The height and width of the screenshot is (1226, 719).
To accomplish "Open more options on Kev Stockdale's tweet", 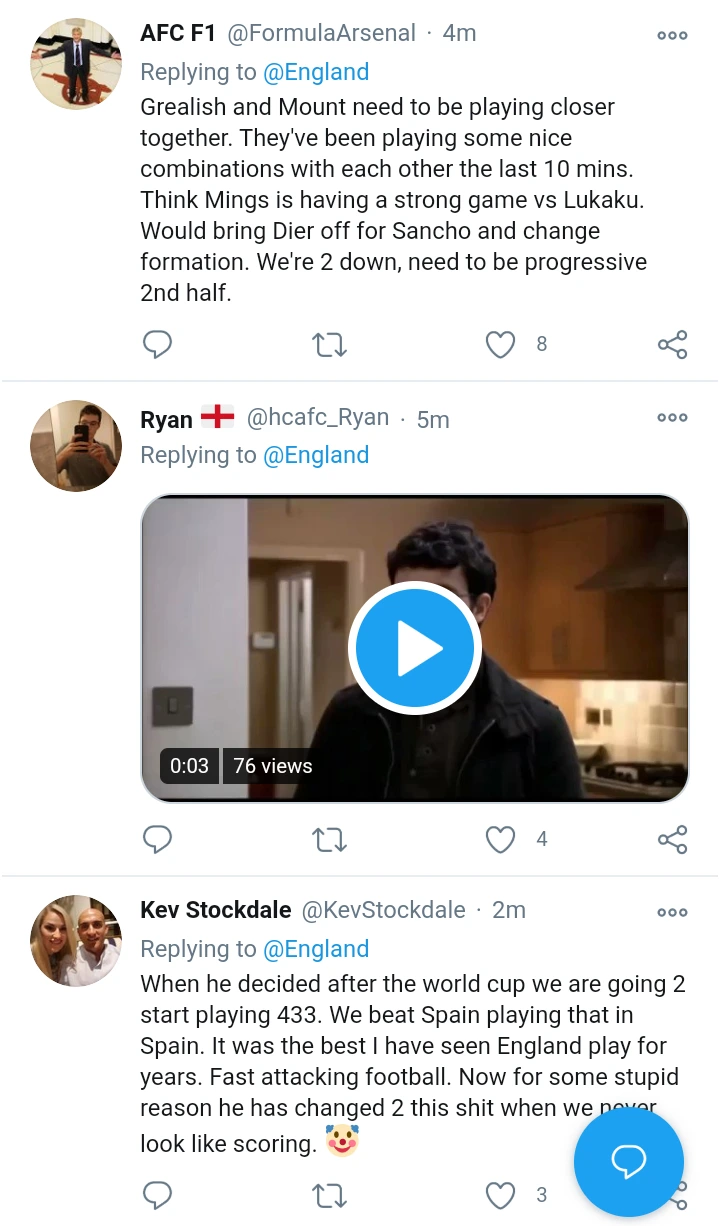I will tap(672, 912).
